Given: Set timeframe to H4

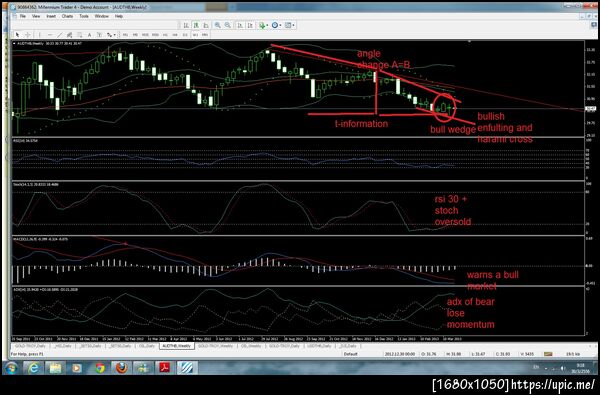Looking at the screenshot, I should click(175, 35).
